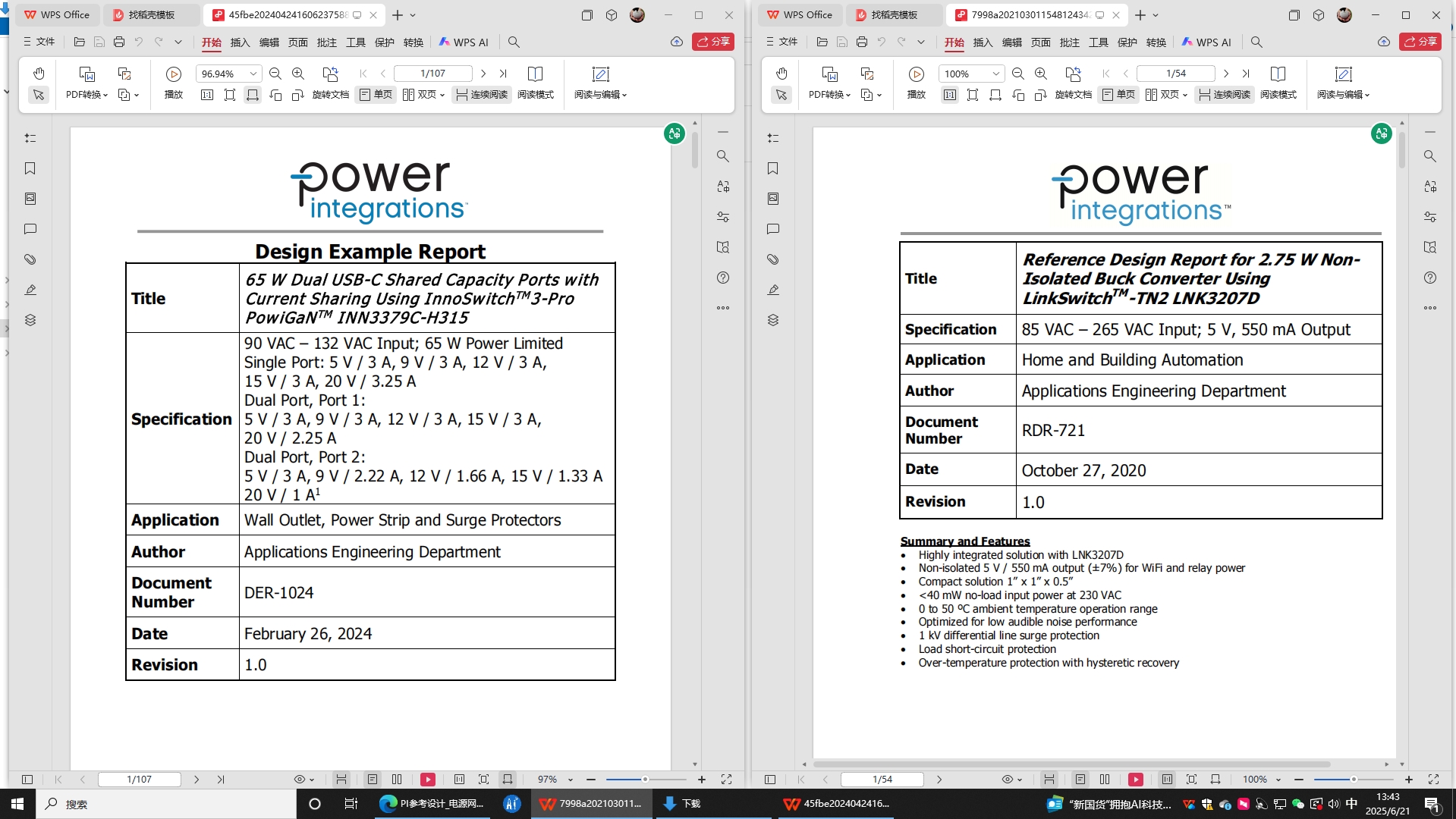The width and height of the screenshot is (1456, 819).
Task: Adjust zoom slider handle in left status bar
Action: point(645,780)
